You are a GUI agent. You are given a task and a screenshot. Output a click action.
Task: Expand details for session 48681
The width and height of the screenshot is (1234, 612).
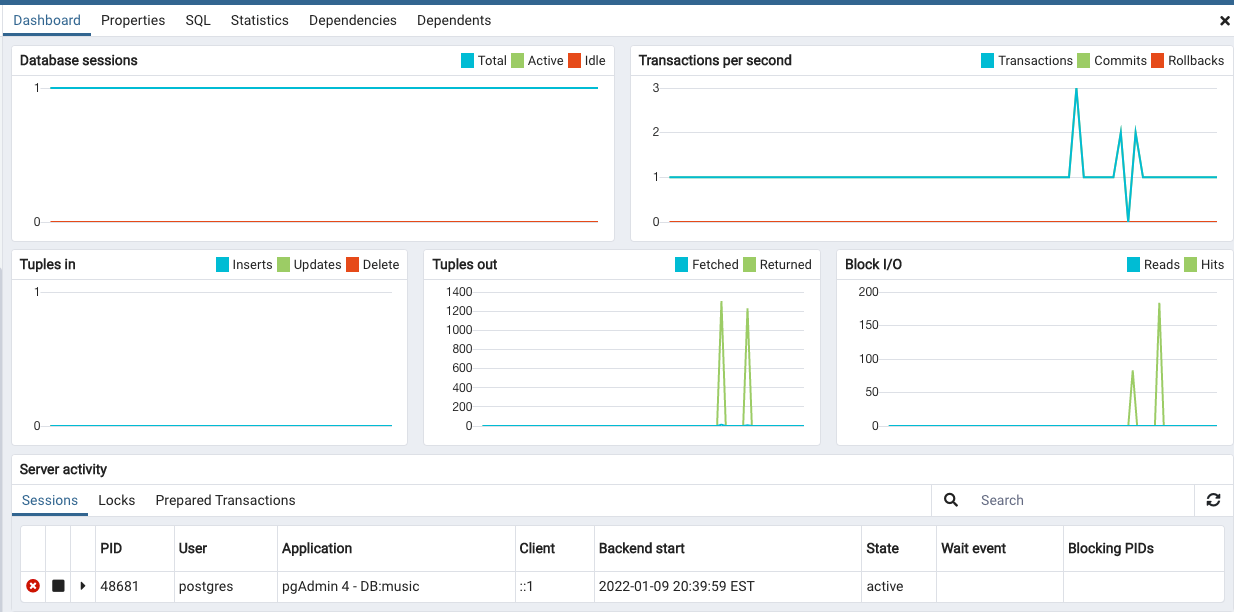click(82, 585)
